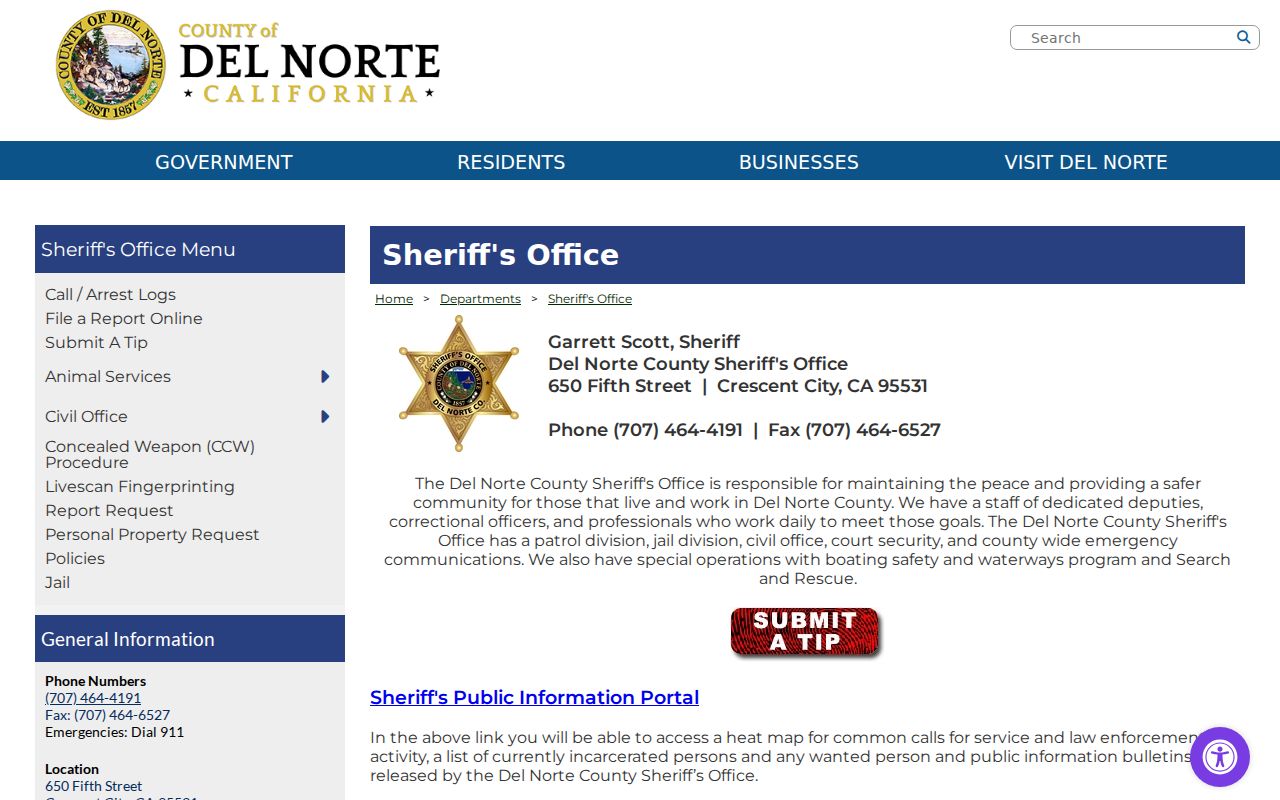
Task: Open the accessibility widget button
Action: click(x=1220, y=757)
